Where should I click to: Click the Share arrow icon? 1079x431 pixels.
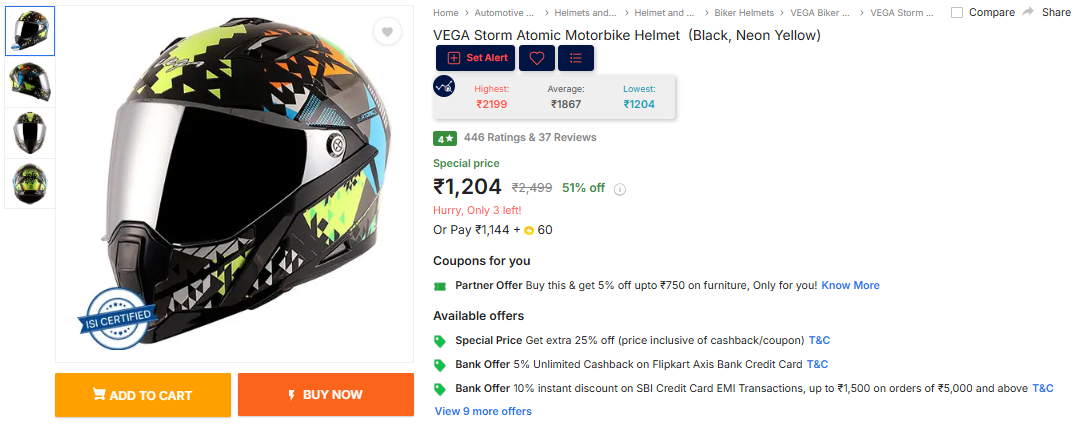[x=1027, y=12]
